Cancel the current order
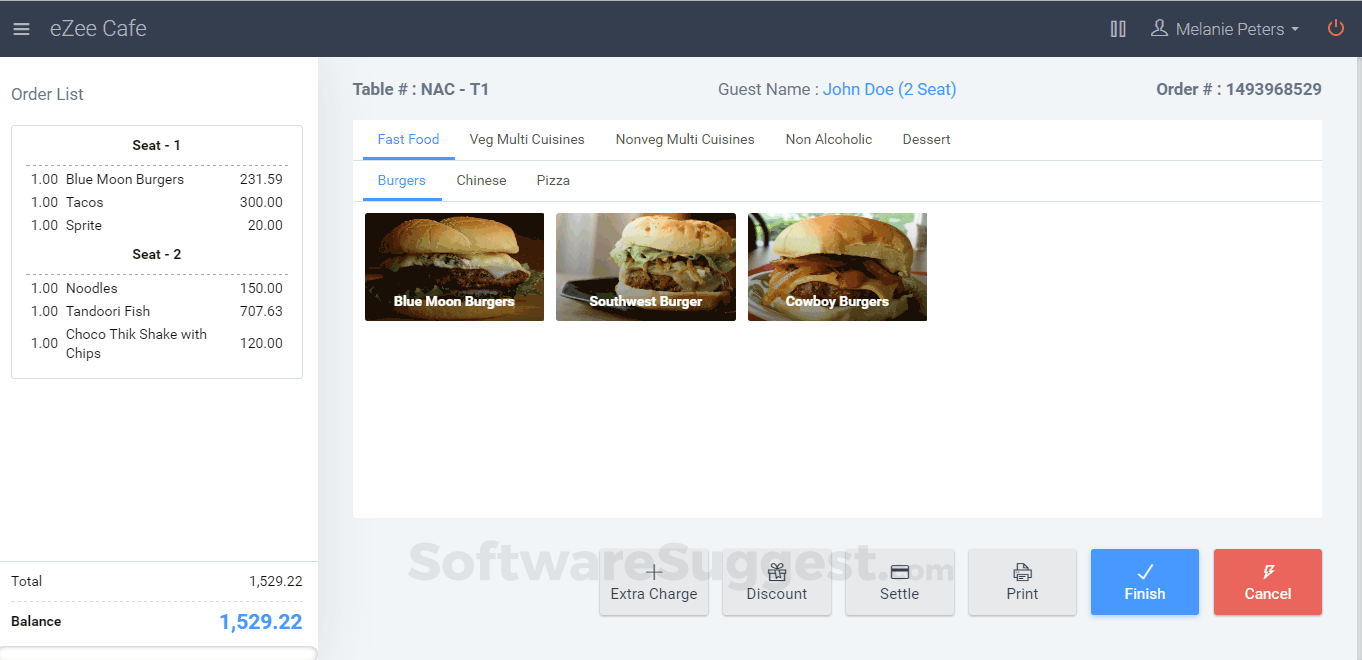1362x660 pixels. (x=1267, y=582)
